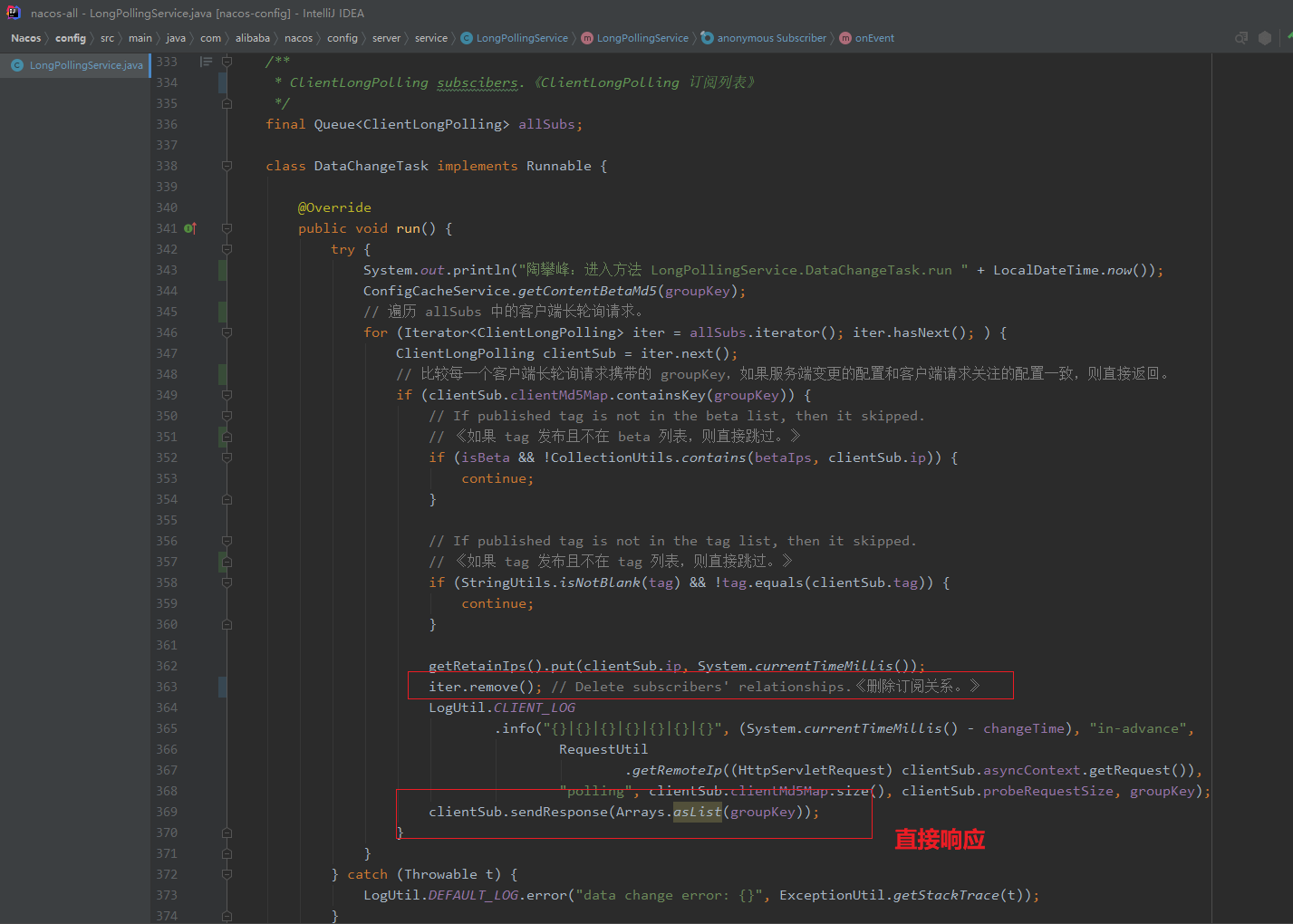This screenshot has height=924, width=1293.
Task: Click the implements-method gutter icon at line 341
Action: [190, 228]
